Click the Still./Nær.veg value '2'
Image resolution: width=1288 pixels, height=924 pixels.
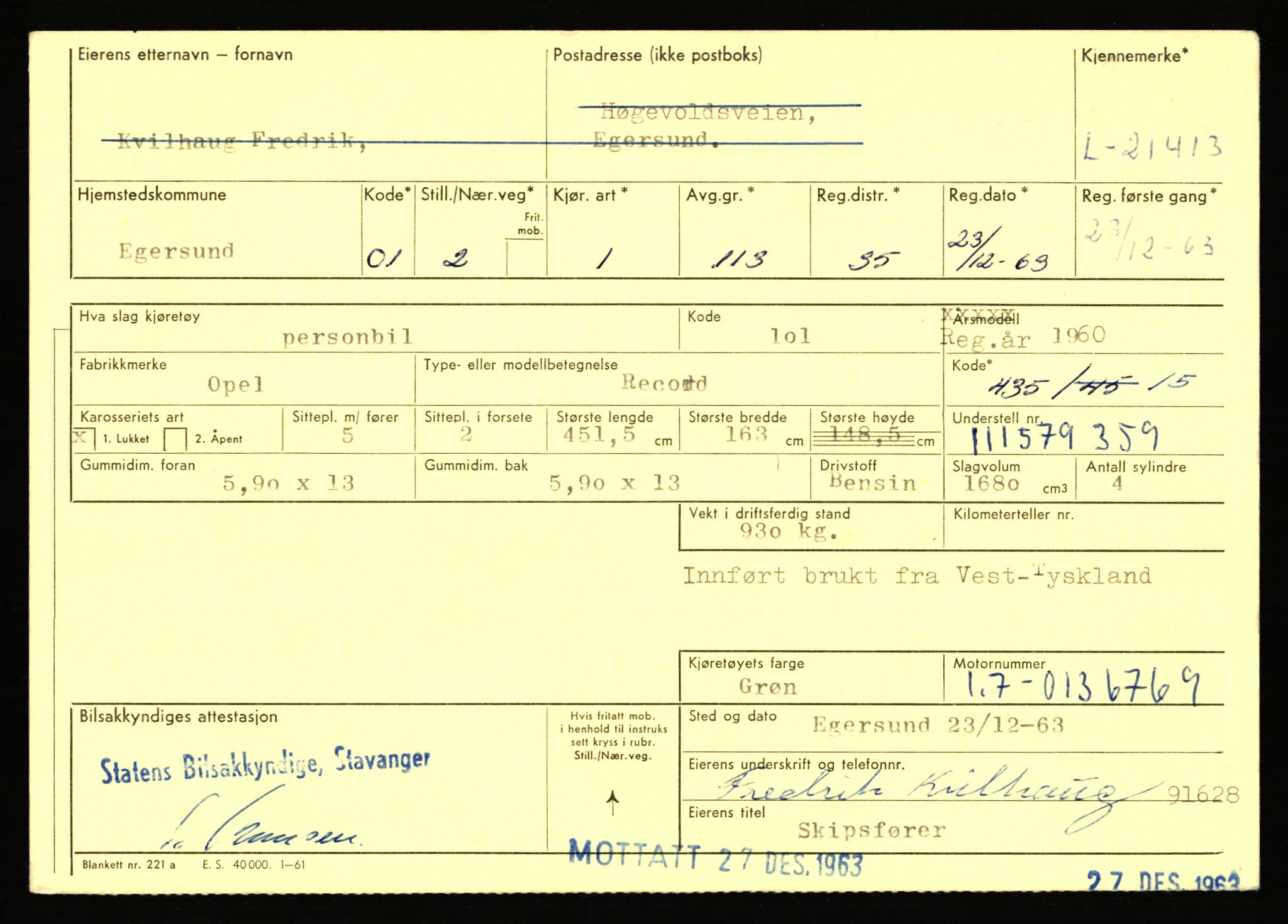pyautogui.click(x=455, y=258)
